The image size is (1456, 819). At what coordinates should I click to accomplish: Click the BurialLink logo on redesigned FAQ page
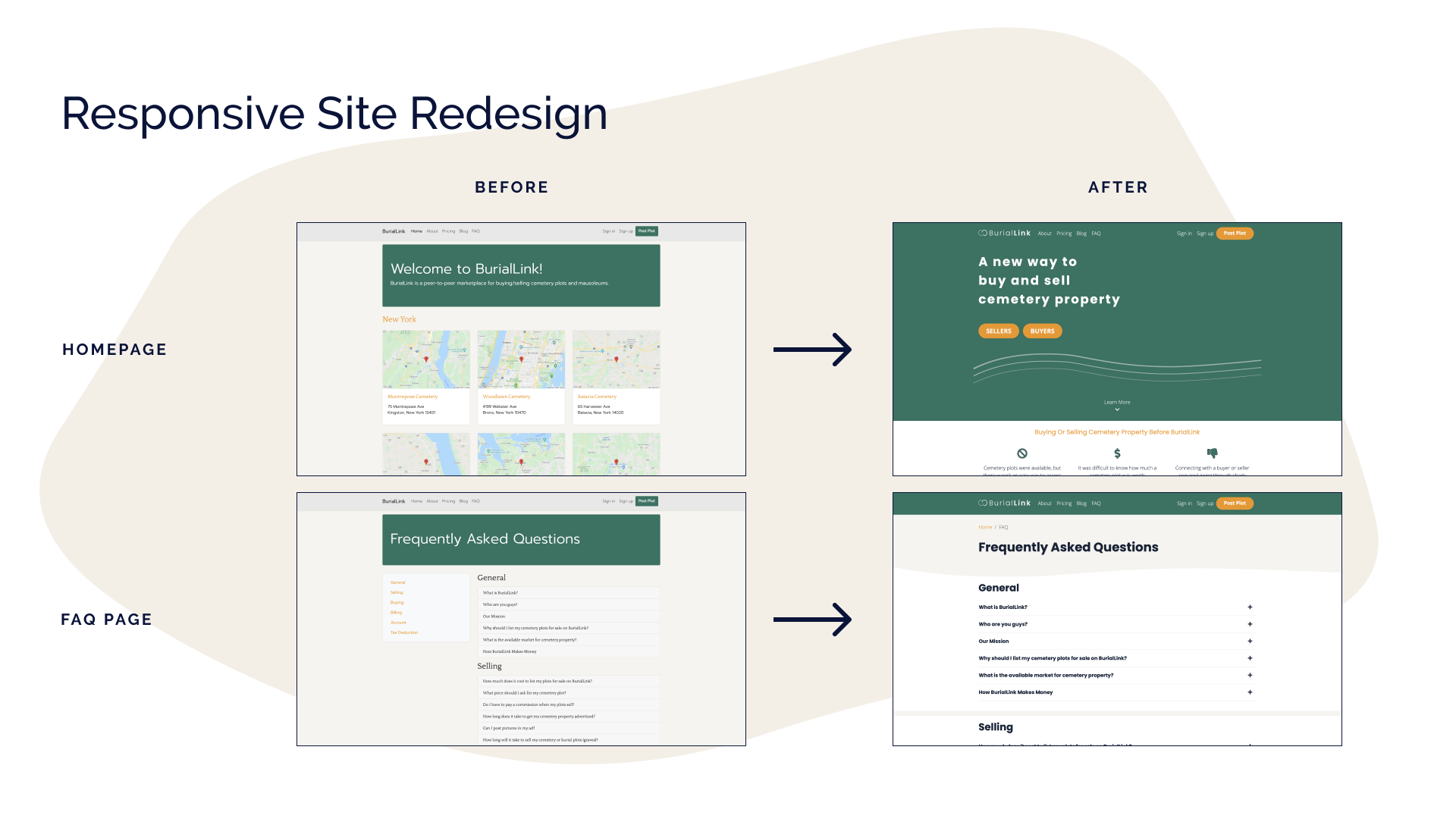[1004, 504]
